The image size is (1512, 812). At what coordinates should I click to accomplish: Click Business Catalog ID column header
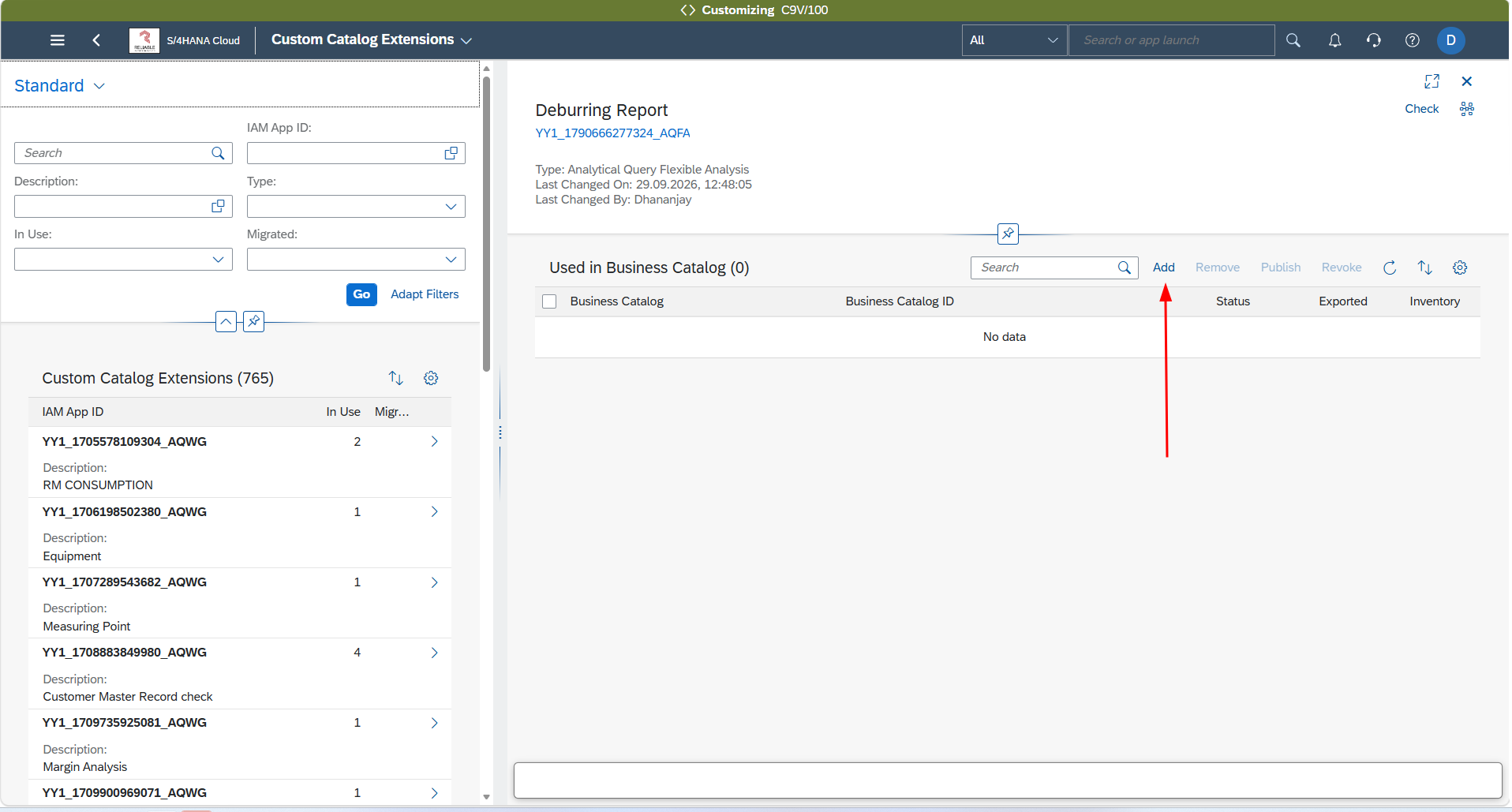(x=900, y=301)
